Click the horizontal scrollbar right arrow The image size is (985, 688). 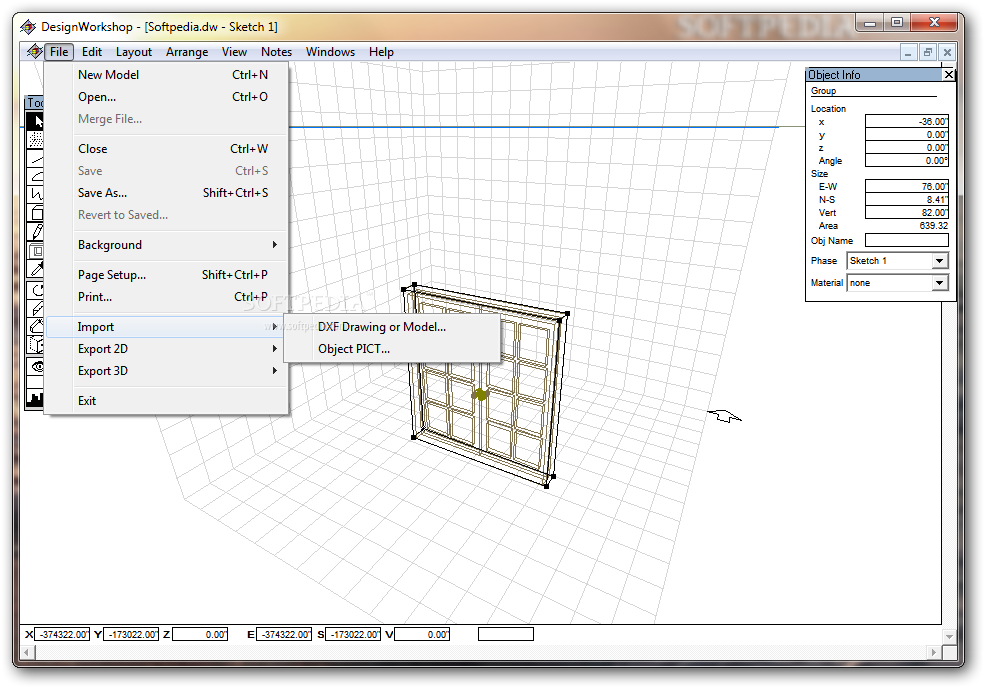pyautogui.click(x=934, y=653)
